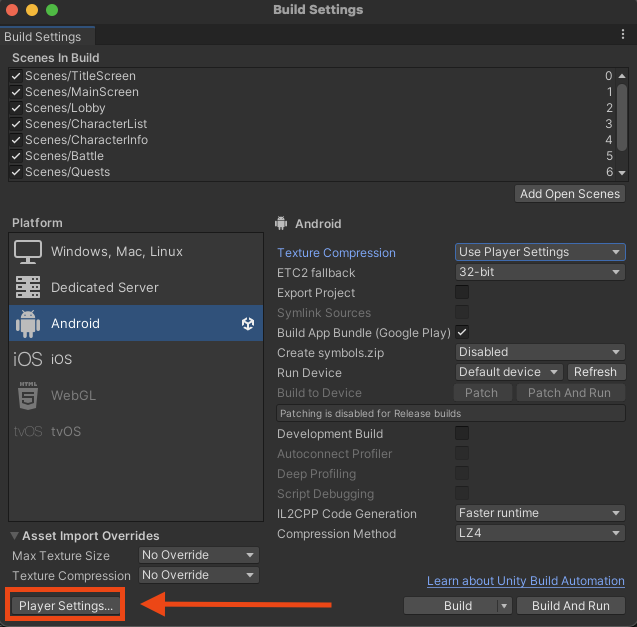Open the Max Texture Size override dropdown

199,555
